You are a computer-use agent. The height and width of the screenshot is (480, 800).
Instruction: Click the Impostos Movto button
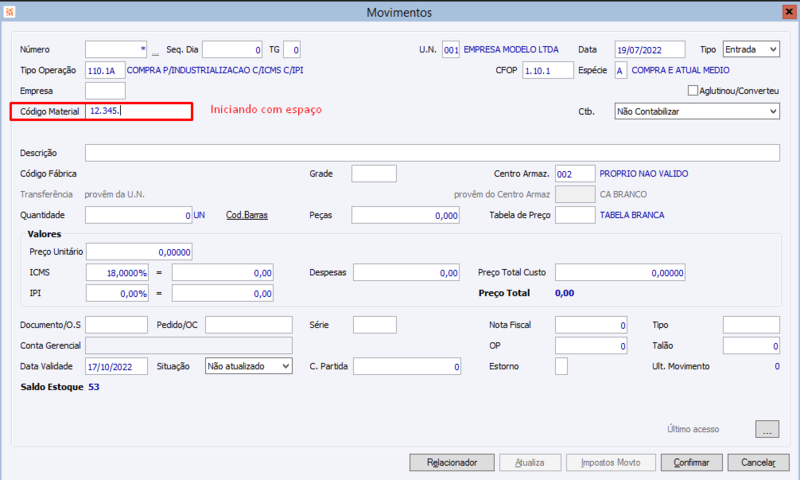click(x=611, y=463)
